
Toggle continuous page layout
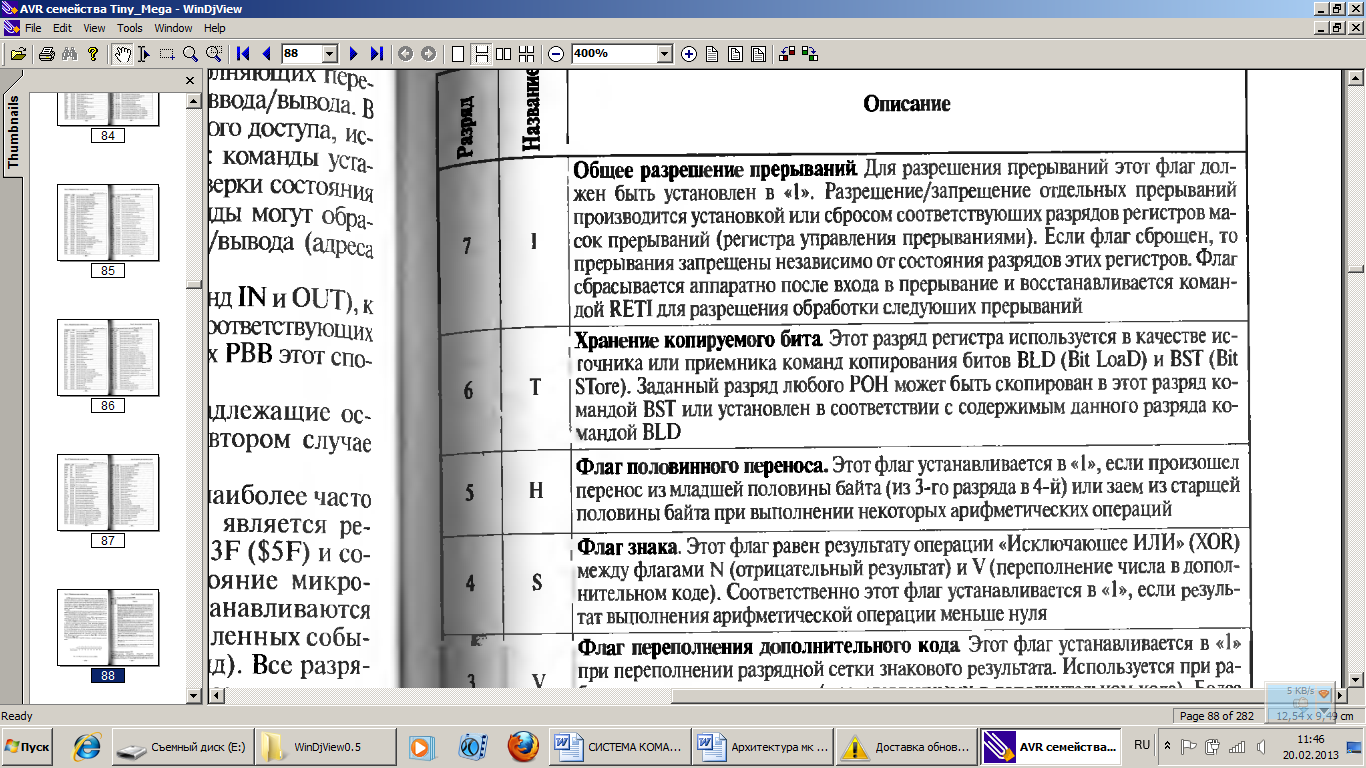pyautogui.click(x=481, y=54)
